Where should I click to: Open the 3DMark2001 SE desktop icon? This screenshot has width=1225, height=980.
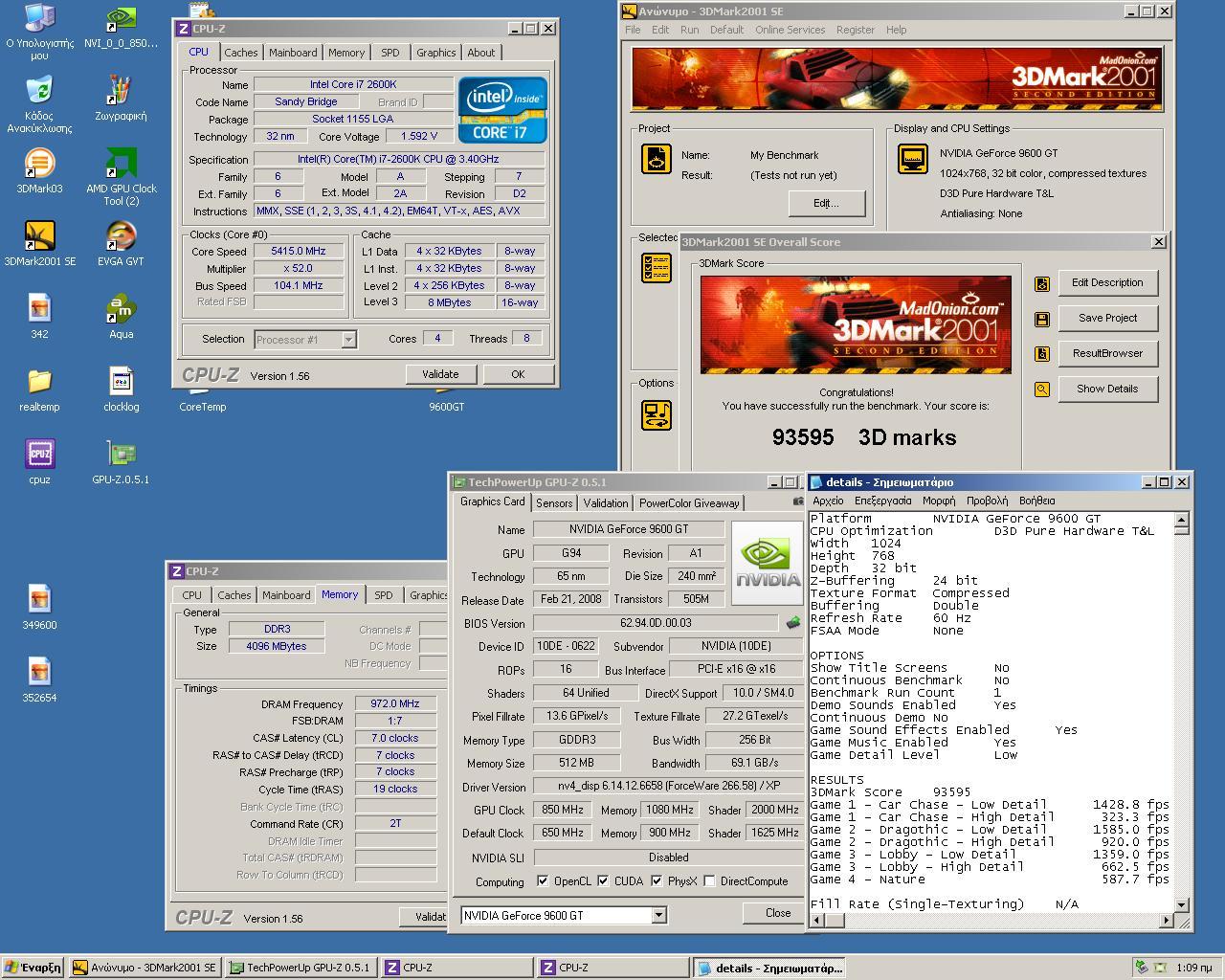[39, 236]
